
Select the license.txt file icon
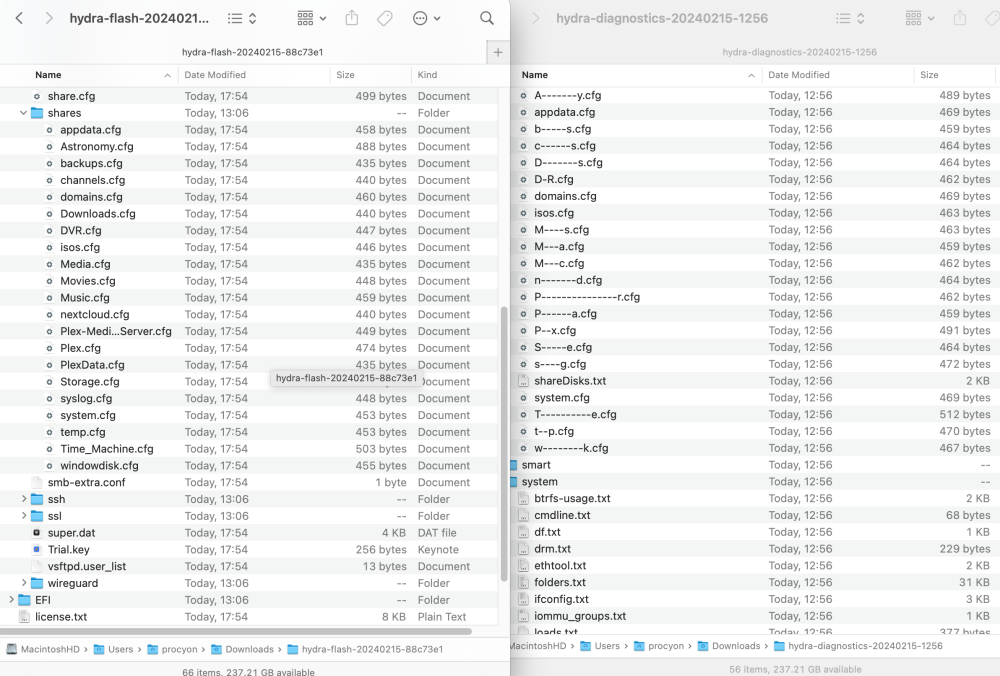pyautogui.click(x=24, y=617)
